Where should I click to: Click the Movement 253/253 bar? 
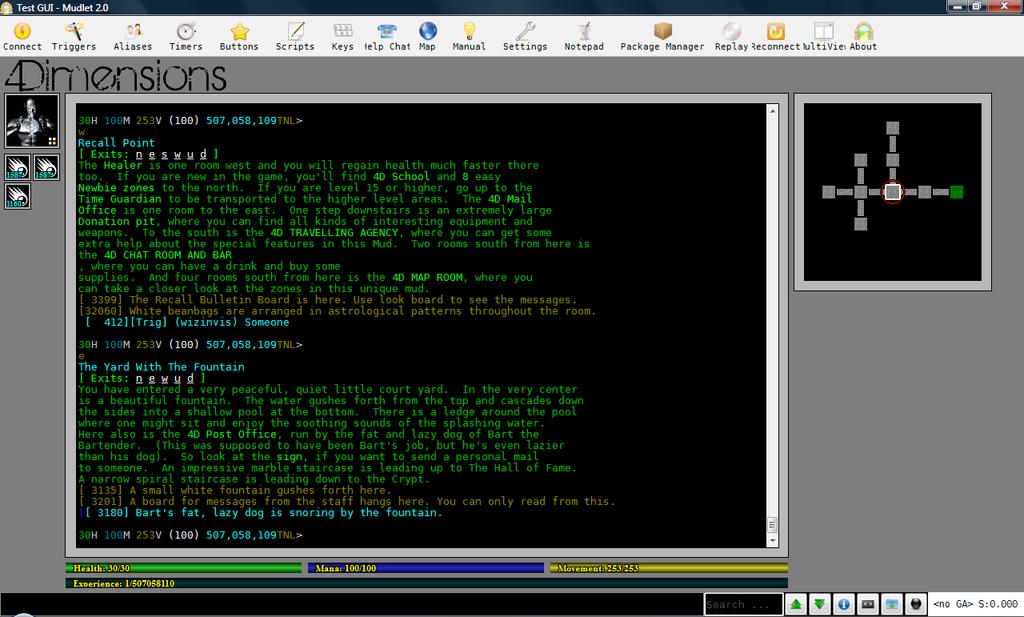[x=669, y=568]
